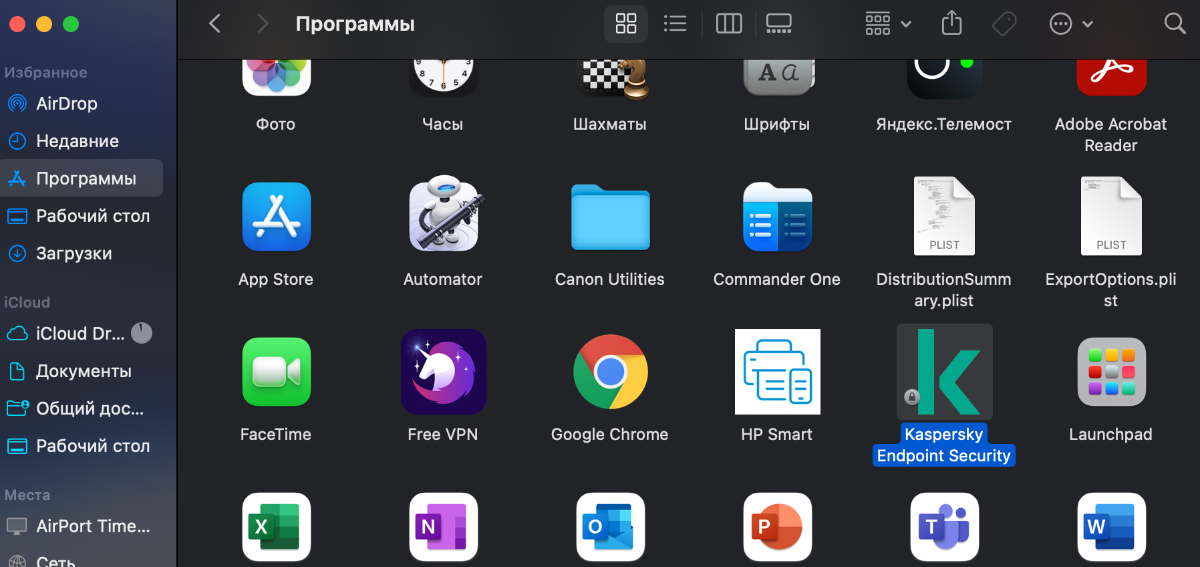The height and width of the screenshot is (567, 1200).
Task: Select the Automator robot icon
Action: click(443, 216)
